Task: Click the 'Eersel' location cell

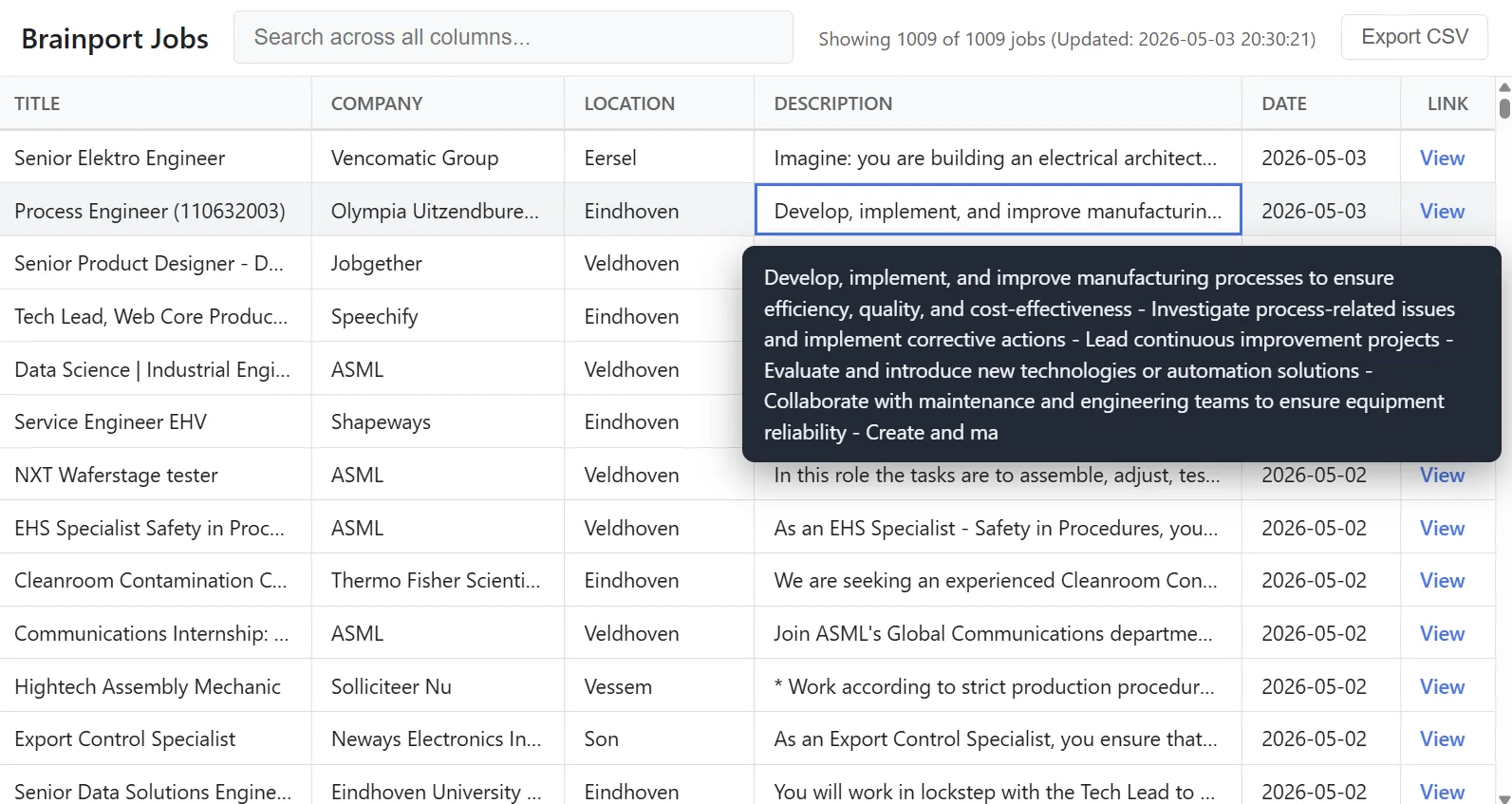Action: click(x=659, y=158)
